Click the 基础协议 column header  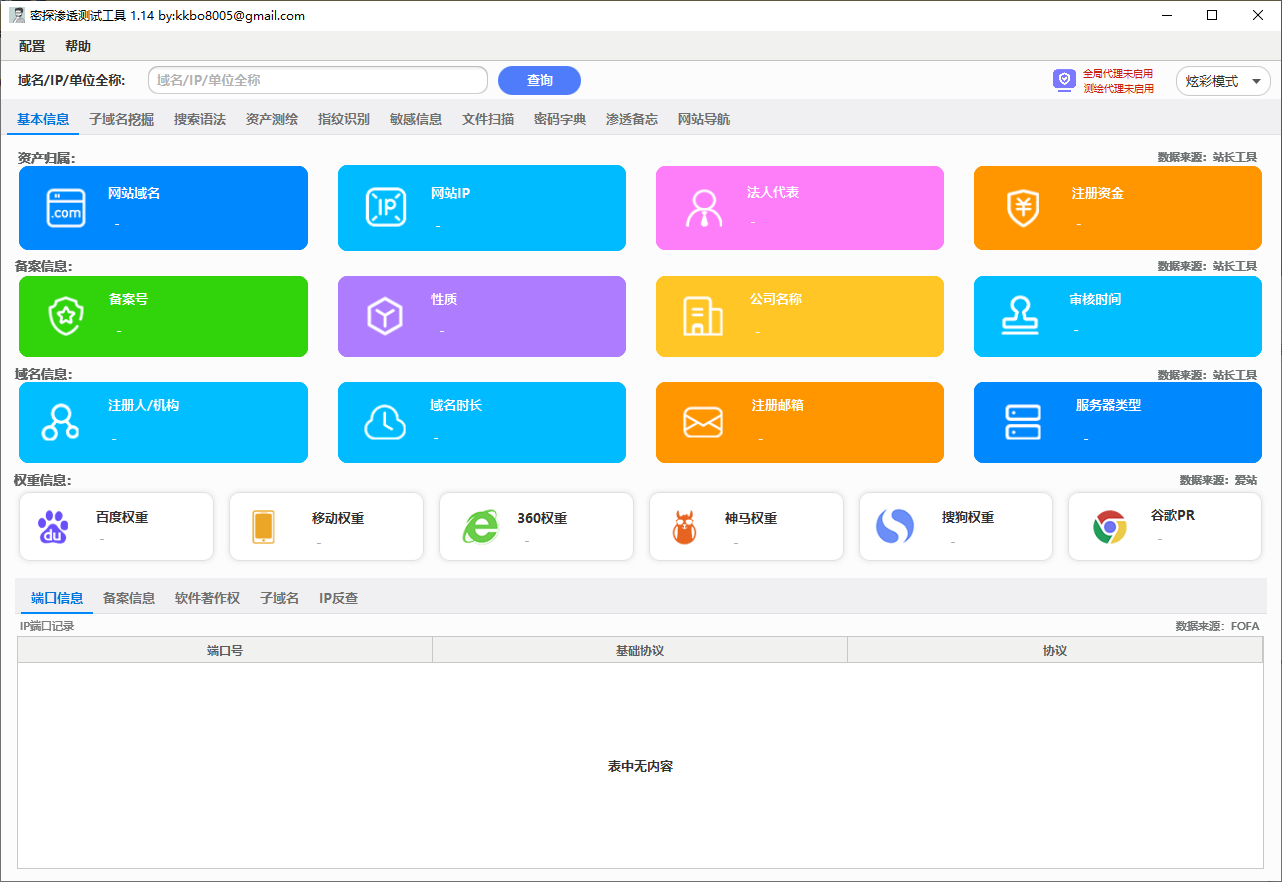tap(640, 650)
